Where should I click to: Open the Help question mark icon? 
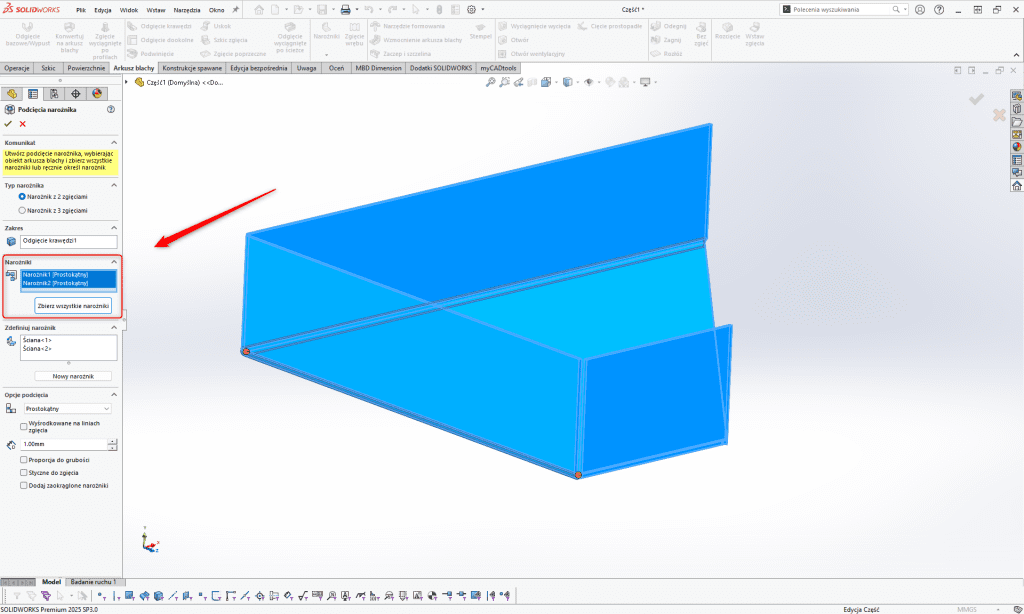point(939,9)
